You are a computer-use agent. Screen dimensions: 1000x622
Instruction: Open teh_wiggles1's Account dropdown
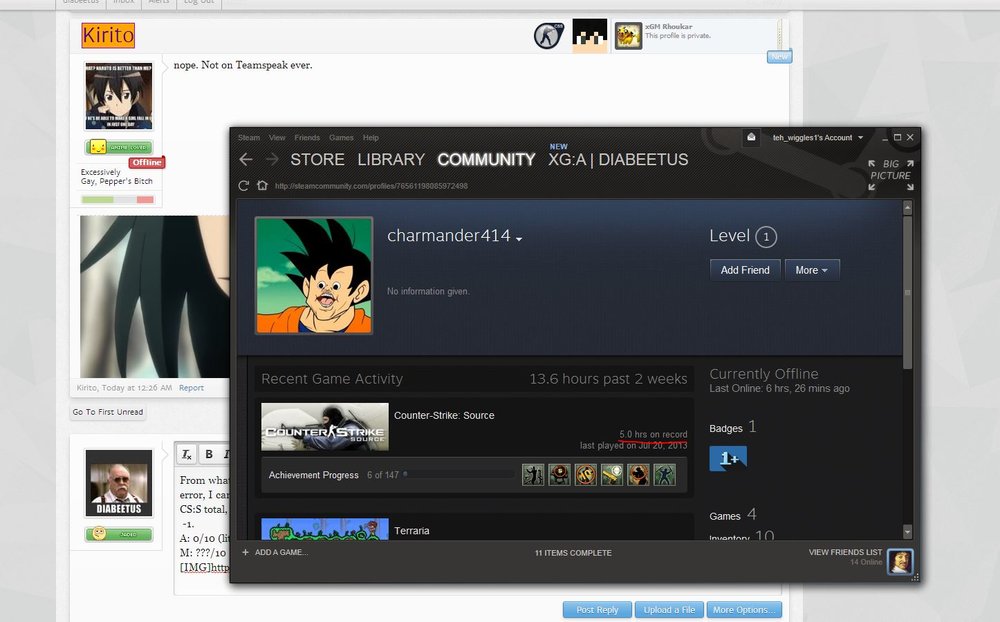[x=818, y=137]
